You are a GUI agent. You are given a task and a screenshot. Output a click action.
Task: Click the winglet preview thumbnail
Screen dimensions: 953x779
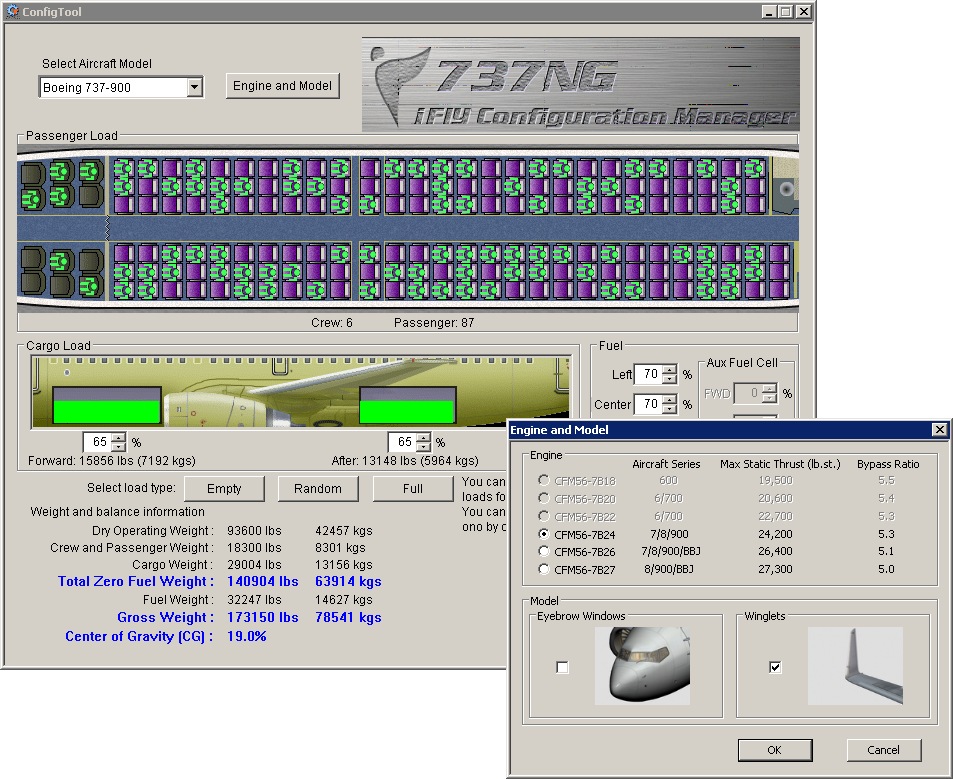pyautogui.click(x=855, y=666)
